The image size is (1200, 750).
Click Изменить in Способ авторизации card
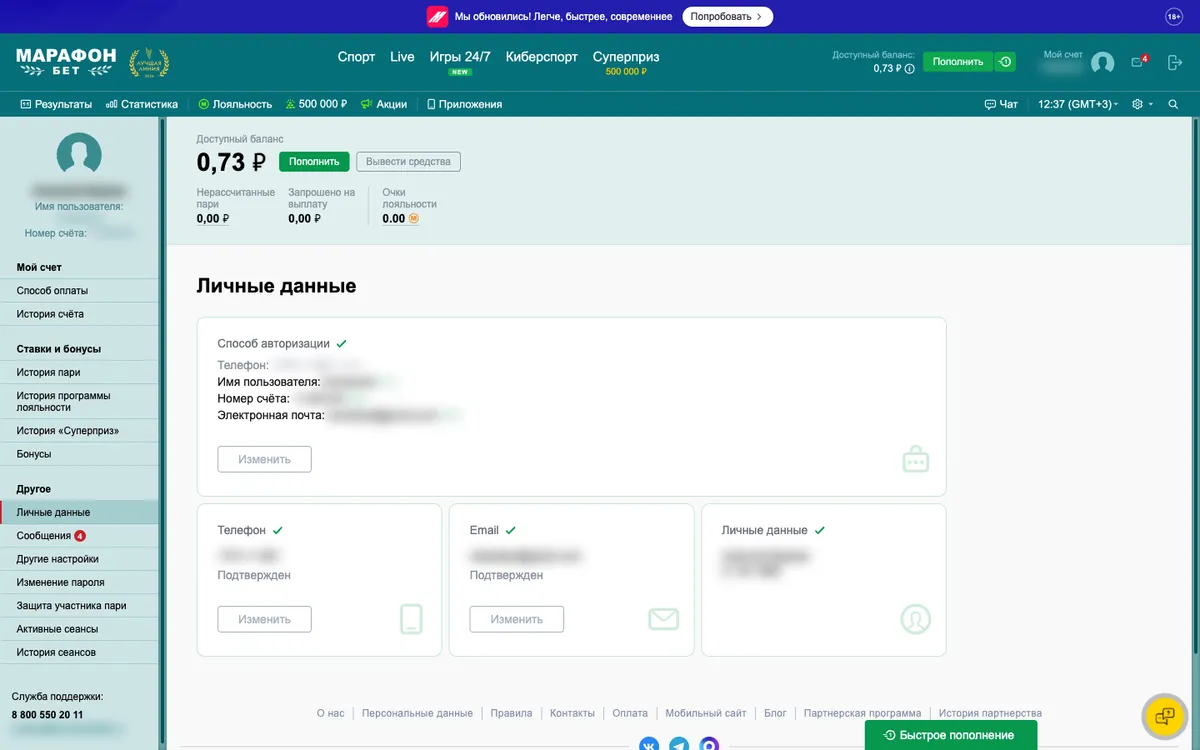[x=264, y=459]
